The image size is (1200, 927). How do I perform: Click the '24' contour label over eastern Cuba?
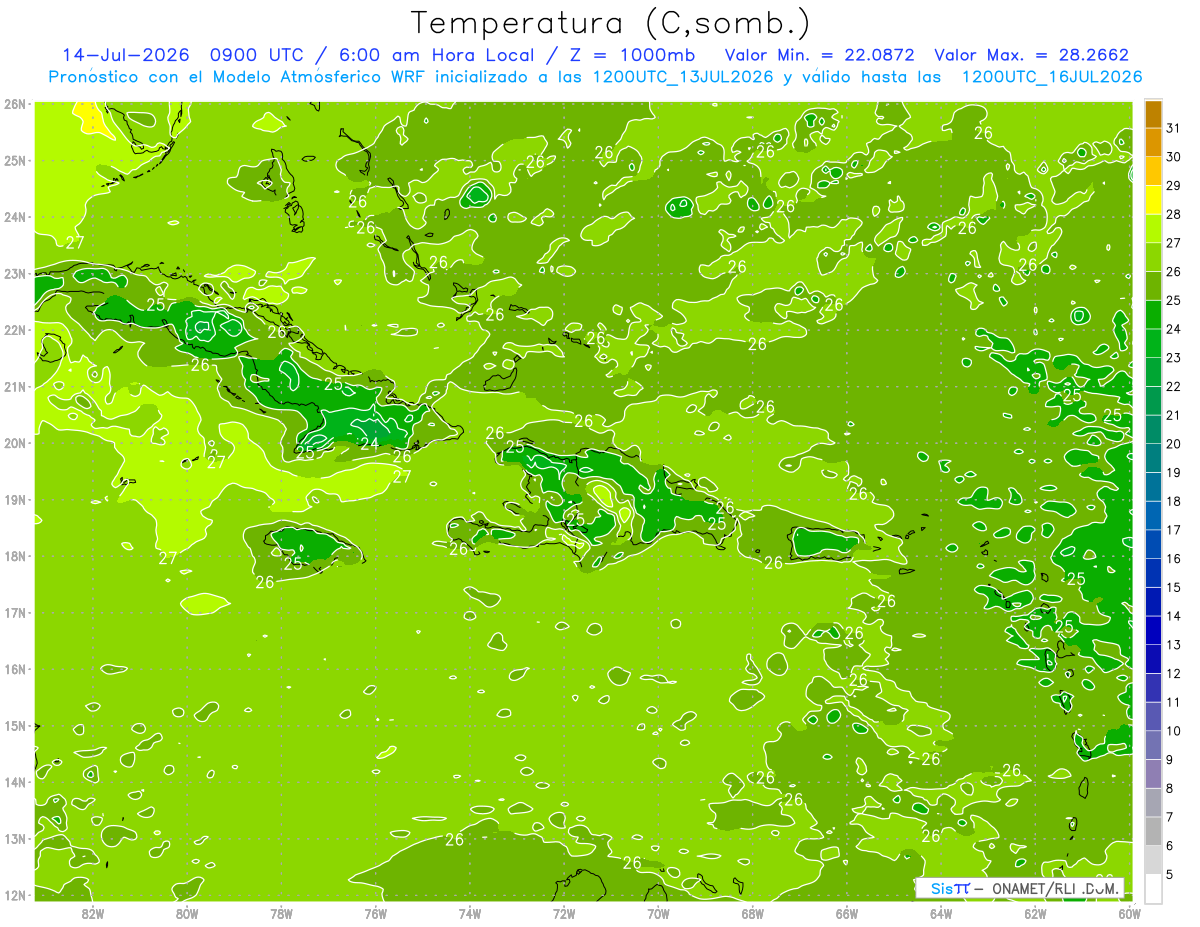(369, 444)
